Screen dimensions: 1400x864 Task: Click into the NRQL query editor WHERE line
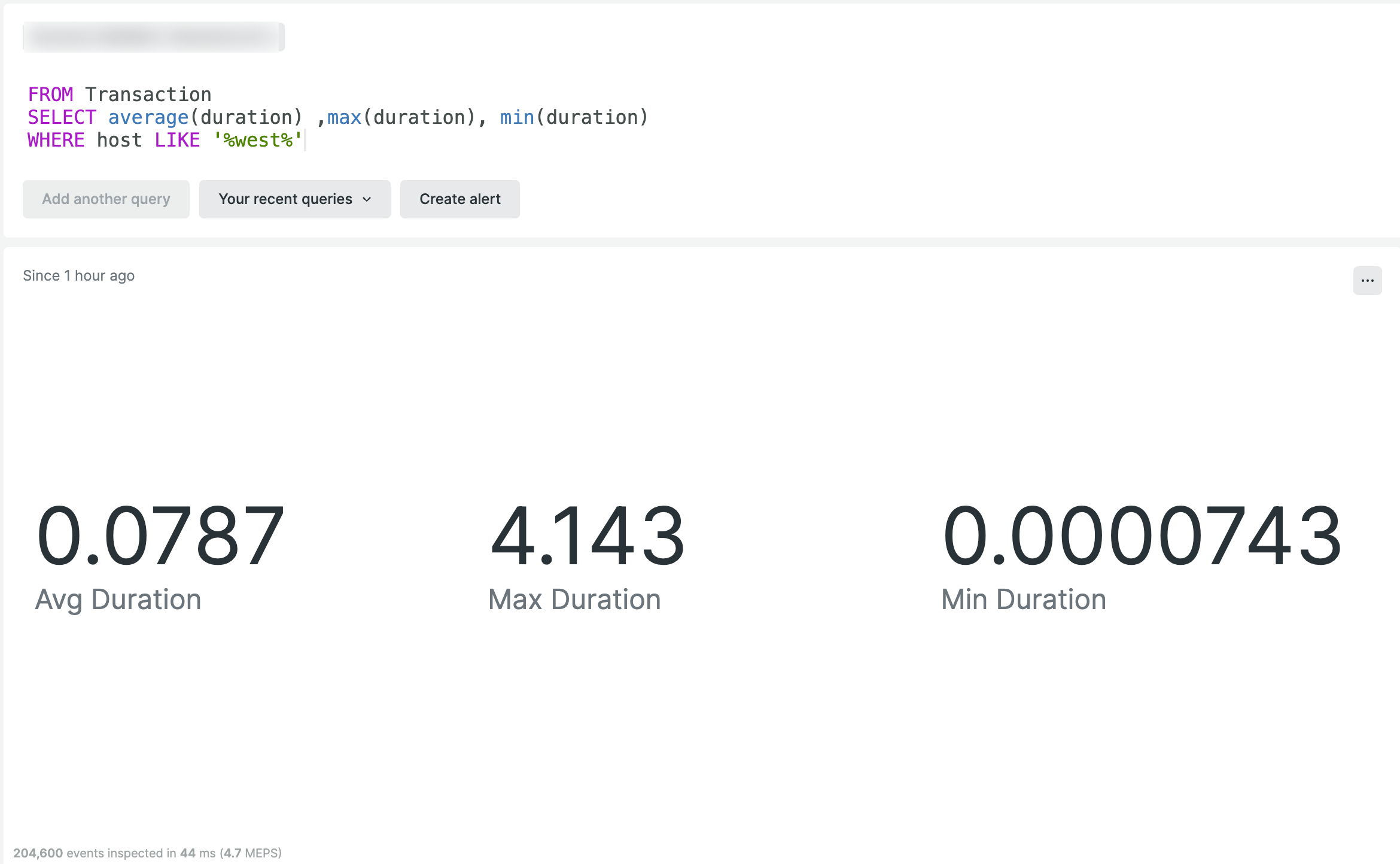click(x=165, y=140)
